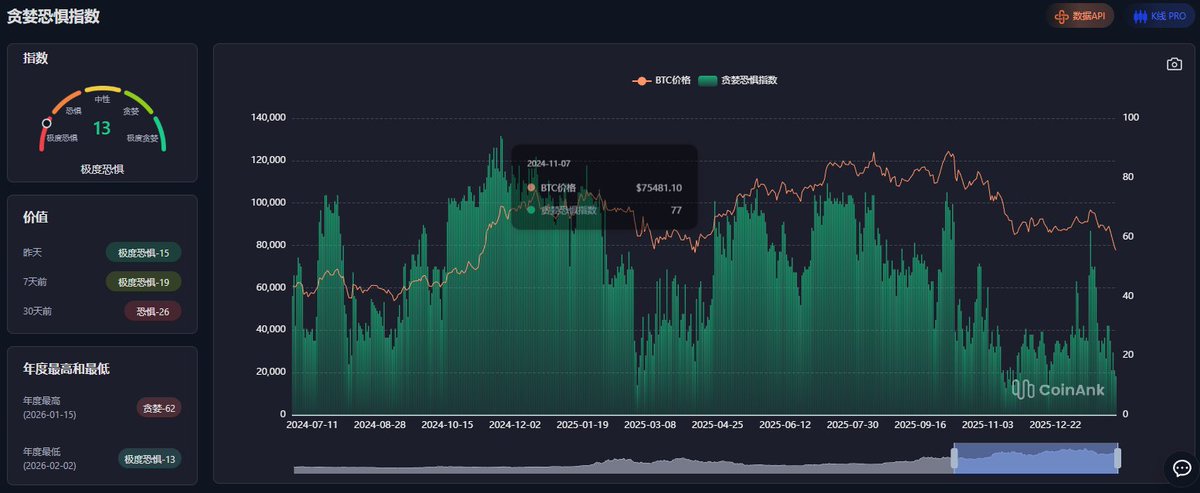Click the 贪婪-62 yearly high badge
1200x493 pixels.
point(158,407)
